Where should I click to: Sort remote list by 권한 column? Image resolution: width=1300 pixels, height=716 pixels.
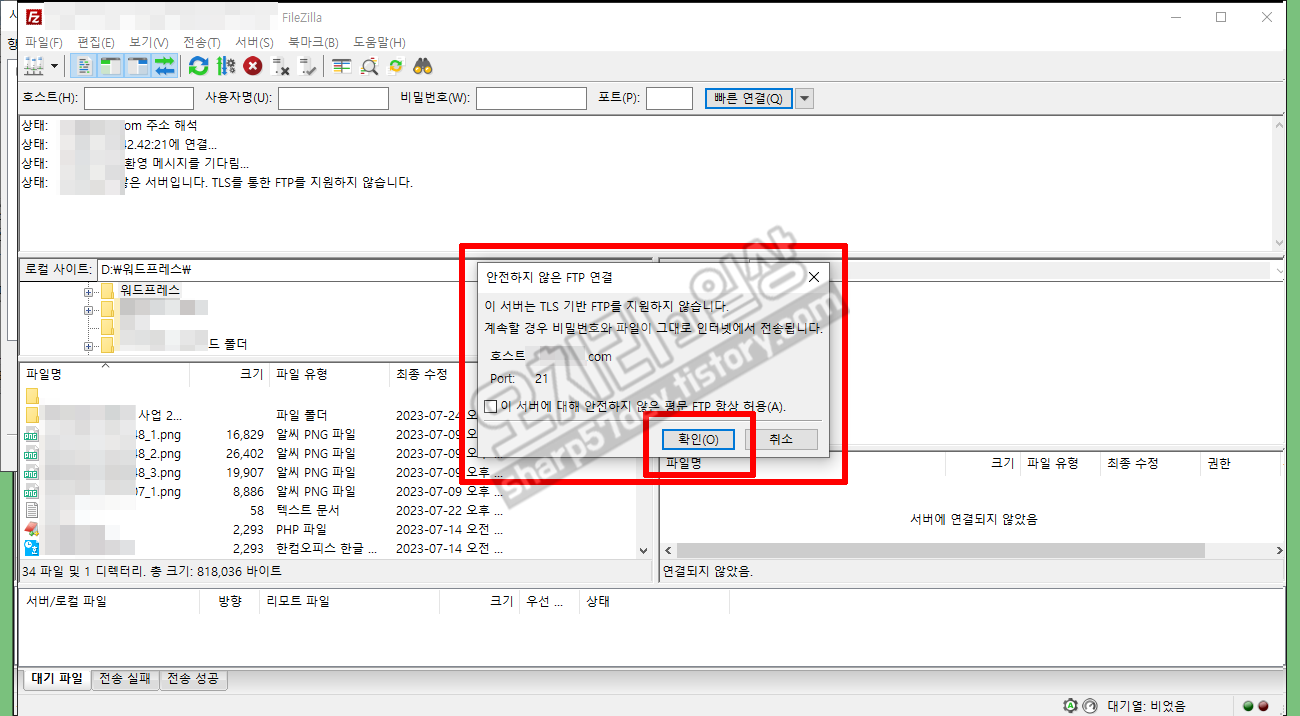1241,463
